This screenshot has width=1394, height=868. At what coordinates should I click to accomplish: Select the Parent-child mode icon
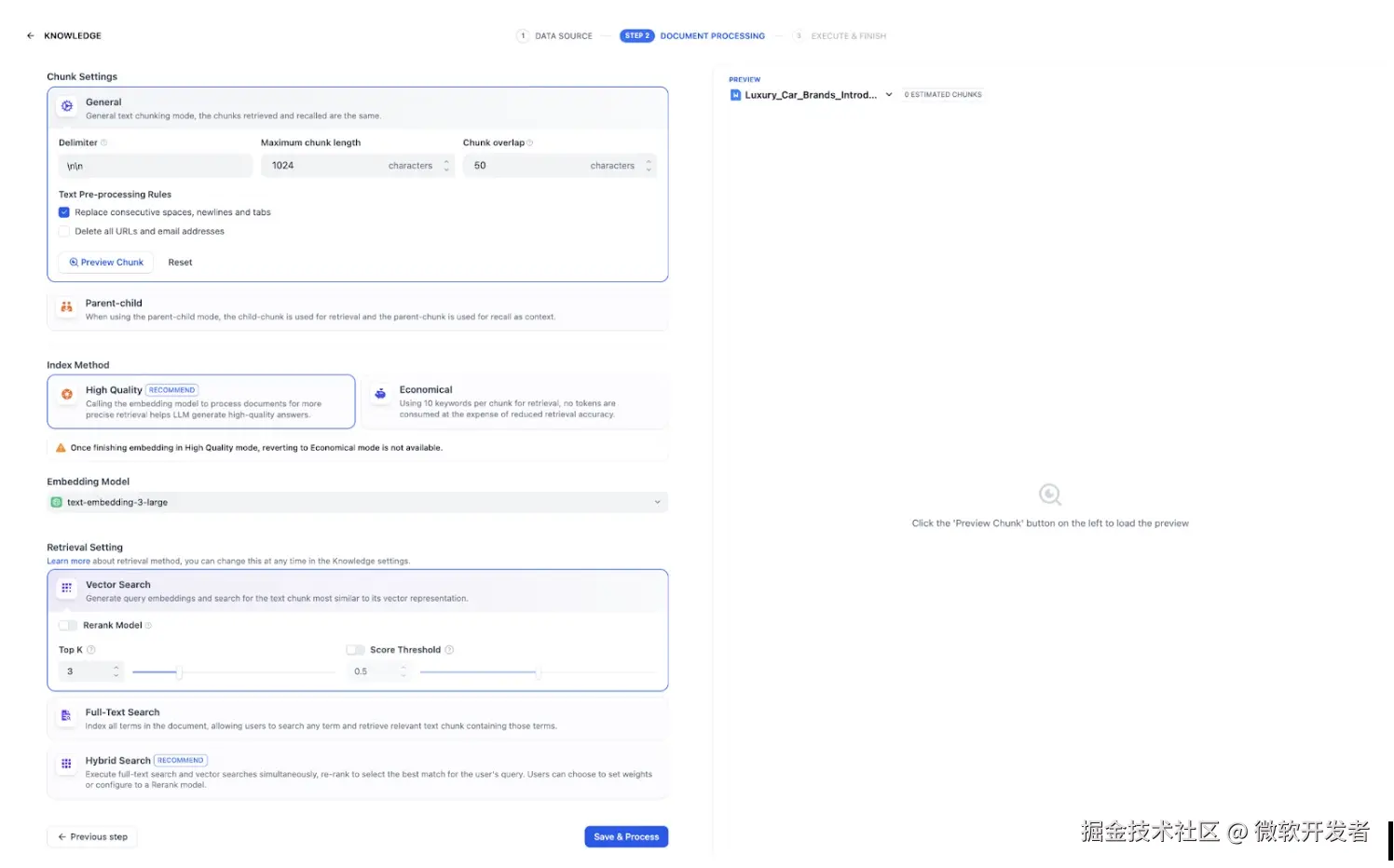click(x=66, y=307)
